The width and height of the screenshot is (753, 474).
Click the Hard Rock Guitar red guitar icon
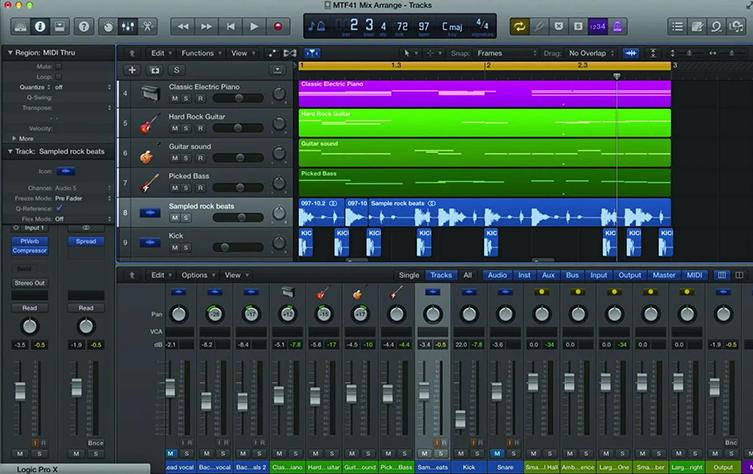(149, 123)
